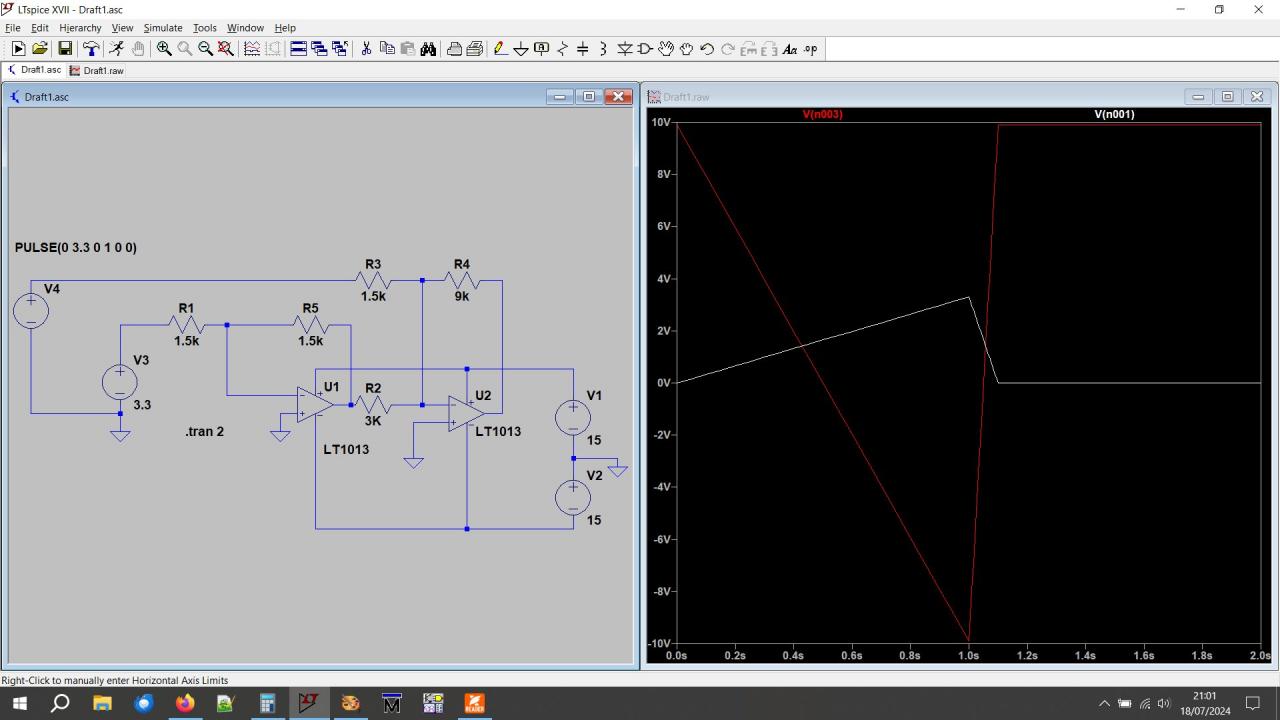Click the Tile Windows icon

click(x=298, y=49)
